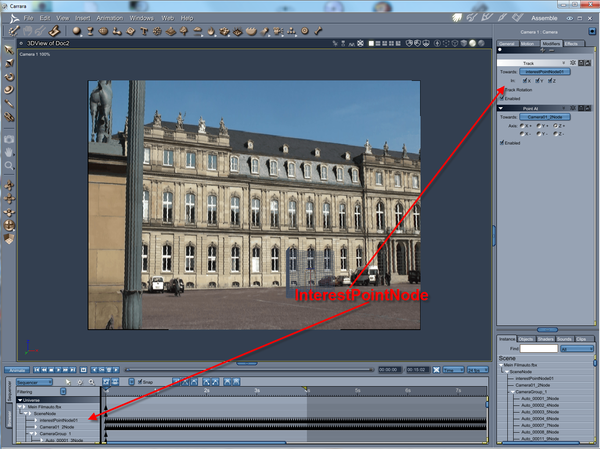Toggle Enabled checkbox under Point At modifier
Viewport: 600px width, 449px height.
pyautogui.click(x=502, y=143)
